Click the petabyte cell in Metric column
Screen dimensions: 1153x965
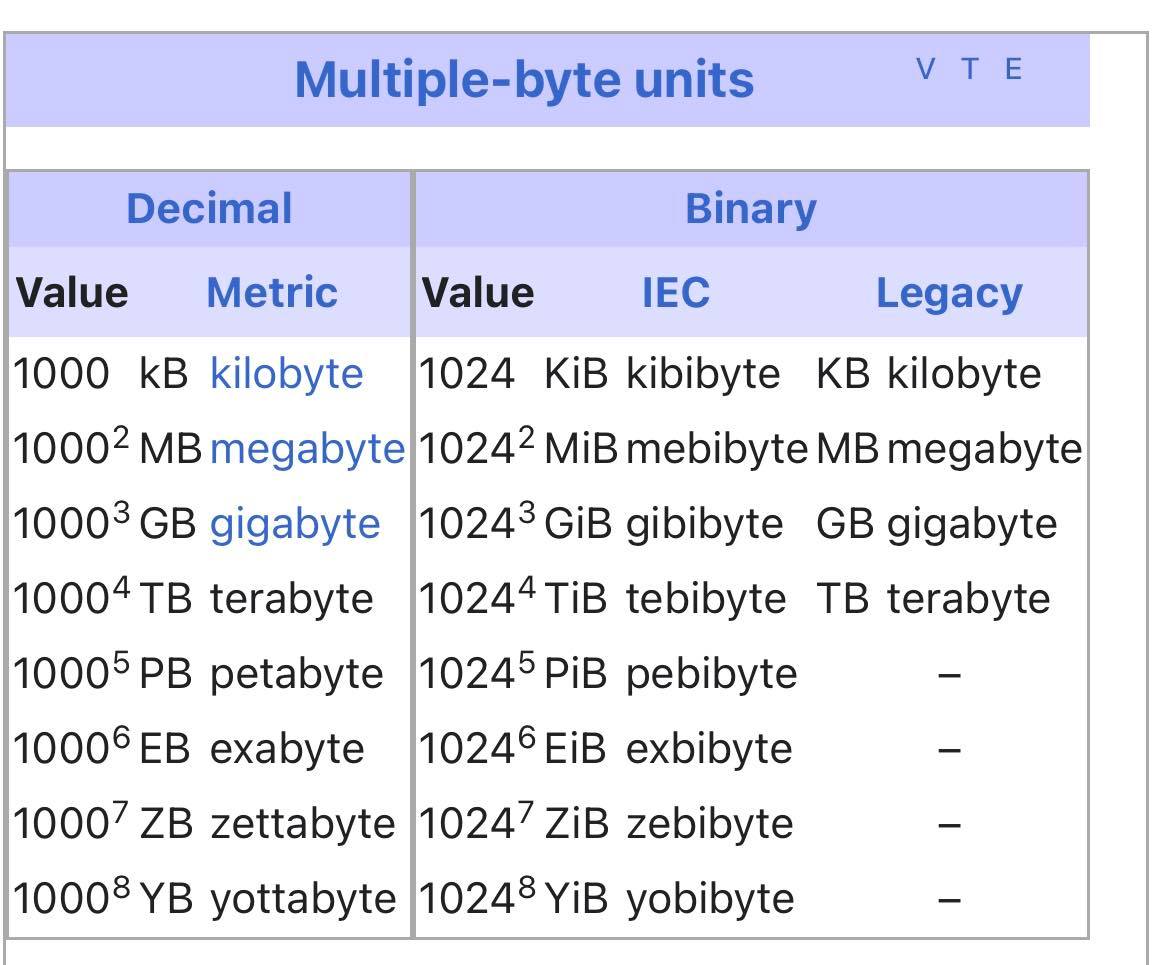[296, 674]
